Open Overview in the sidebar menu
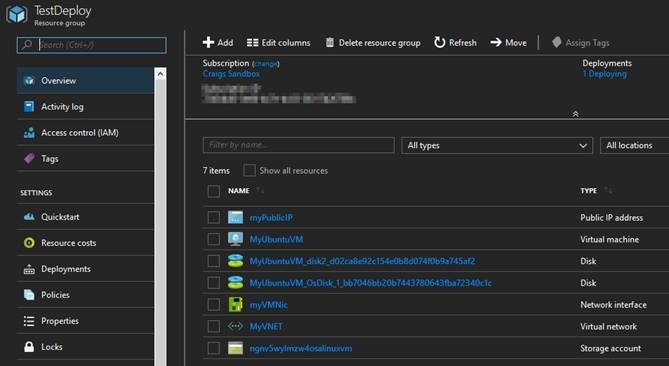The height and width of the screenshot is (366, 669). click(x=85, y=81)
